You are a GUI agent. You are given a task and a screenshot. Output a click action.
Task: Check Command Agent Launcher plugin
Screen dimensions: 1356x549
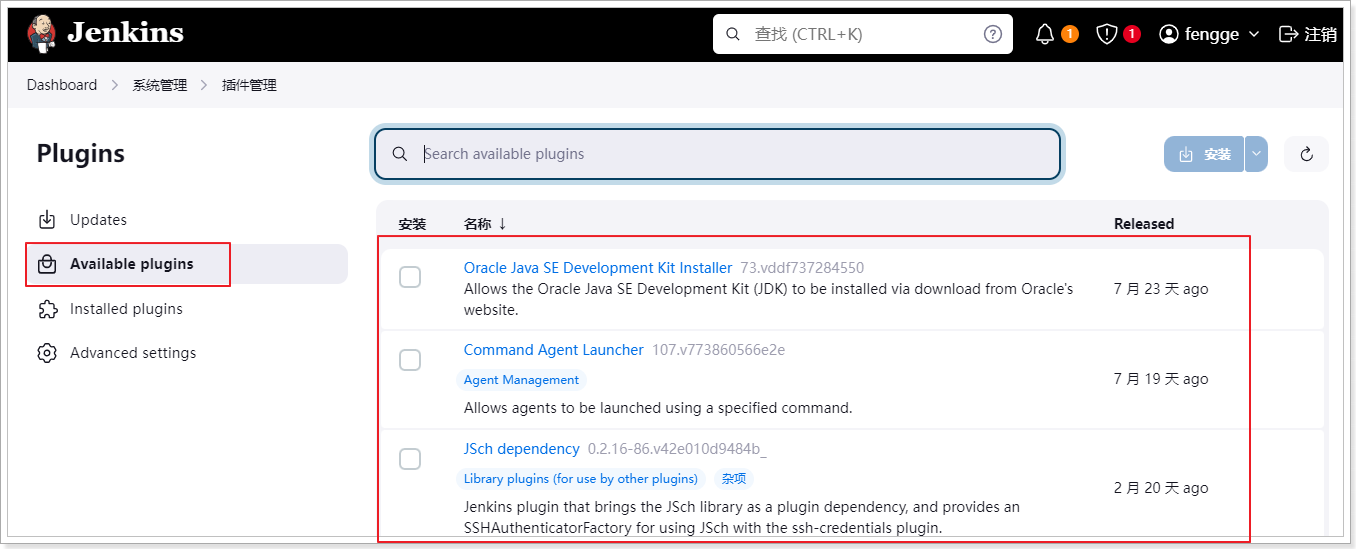point(410,359)
